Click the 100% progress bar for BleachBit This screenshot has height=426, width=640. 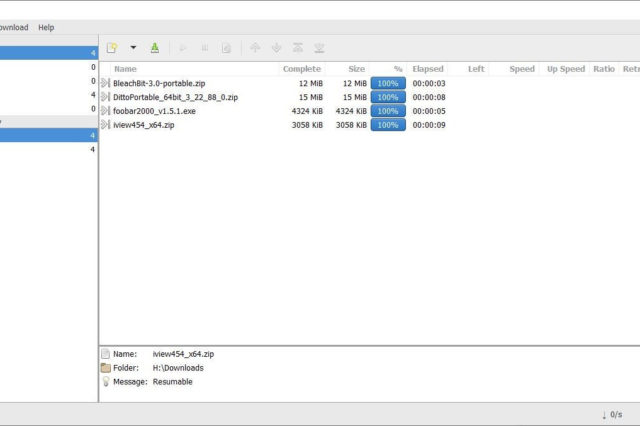[x=388, y=83]
